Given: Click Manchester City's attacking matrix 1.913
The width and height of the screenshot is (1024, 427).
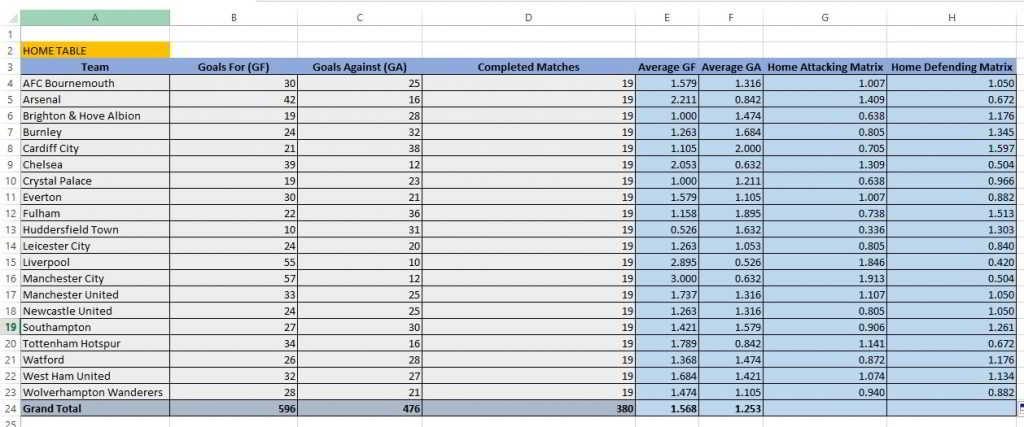Looking at the screenshot, I should coord(825,279).
